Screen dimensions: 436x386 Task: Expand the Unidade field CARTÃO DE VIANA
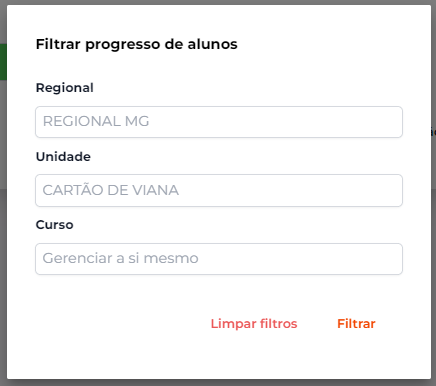pos(219,190)
